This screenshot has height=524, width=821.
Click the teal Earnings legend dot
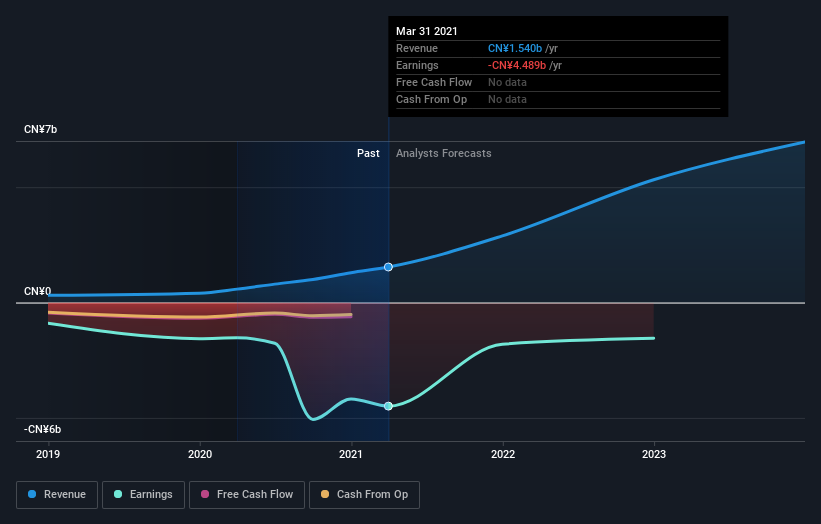[x=118, y=494]
